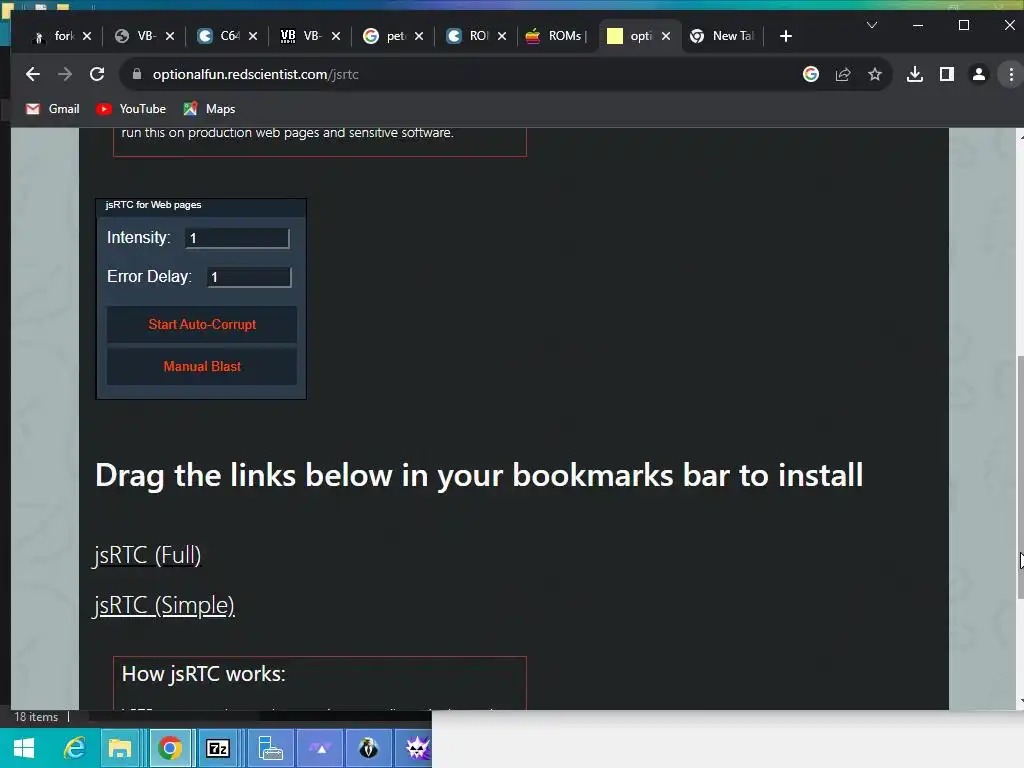Image resolution: width=1024 pixels, height=768 pixels.
Task: Select Chrome in the taskbar
Action: click(x=170, y=748)
